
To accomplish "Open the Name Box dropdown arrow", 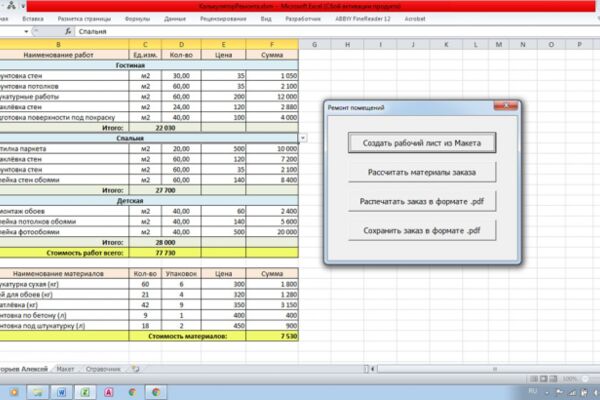I will pos(26,31).
